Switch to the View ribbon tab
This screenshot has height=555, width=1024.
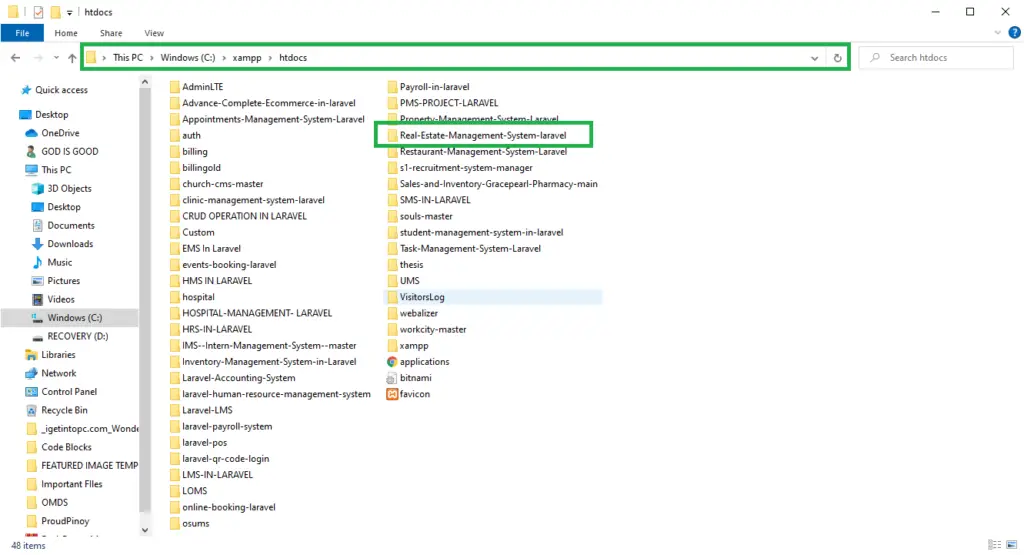point(154,33)
